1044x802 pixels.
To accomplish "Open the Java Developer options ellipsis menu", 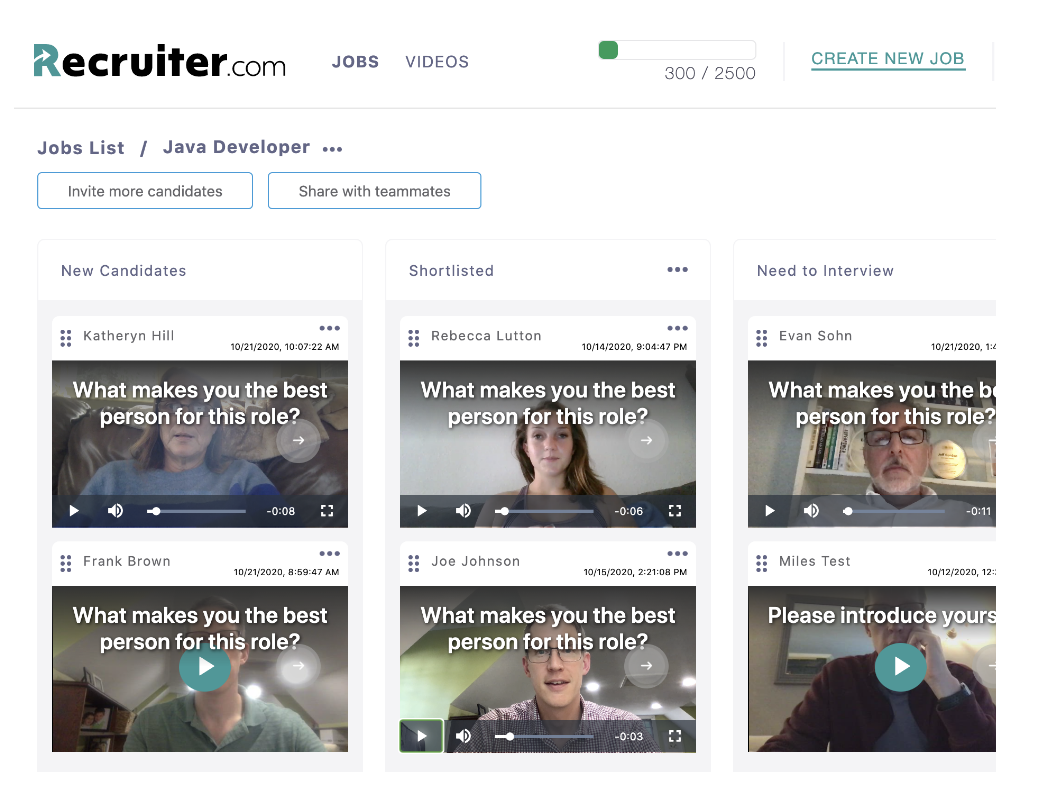I will (x=333, y=149).
